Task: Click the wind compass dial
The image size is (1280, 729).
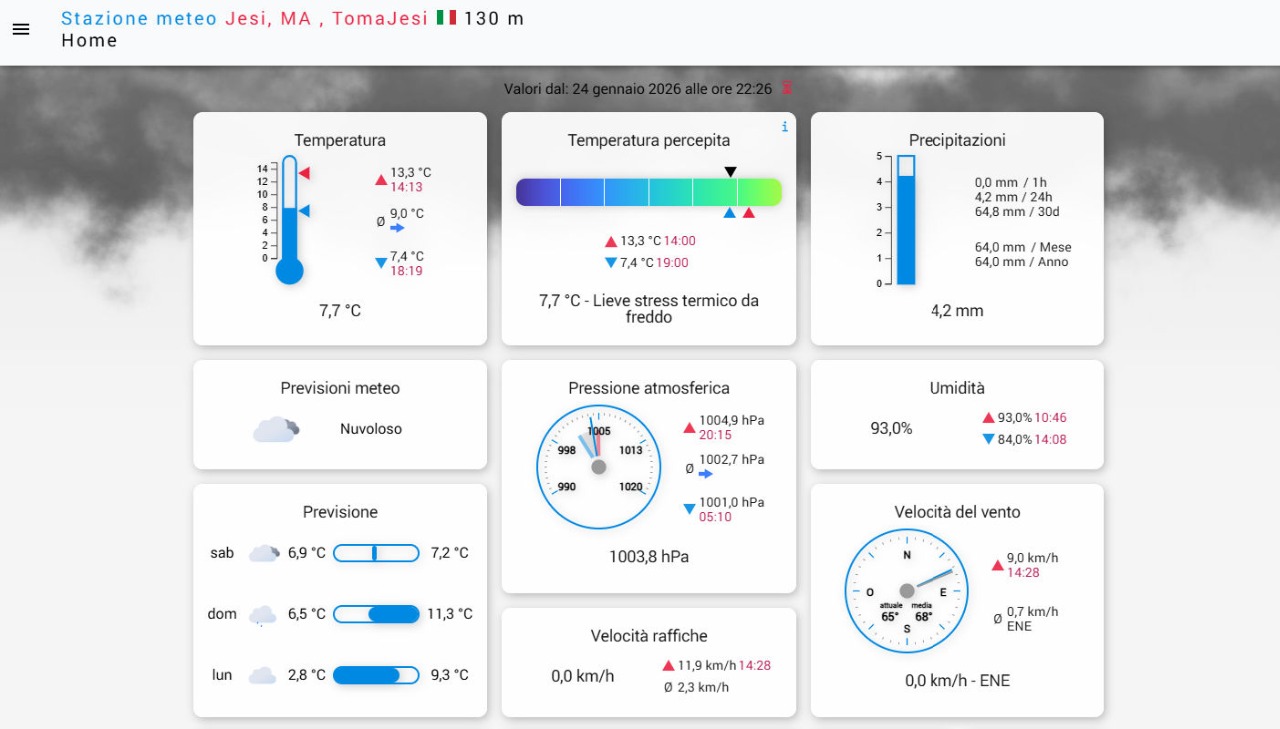Action: point(906,591)
